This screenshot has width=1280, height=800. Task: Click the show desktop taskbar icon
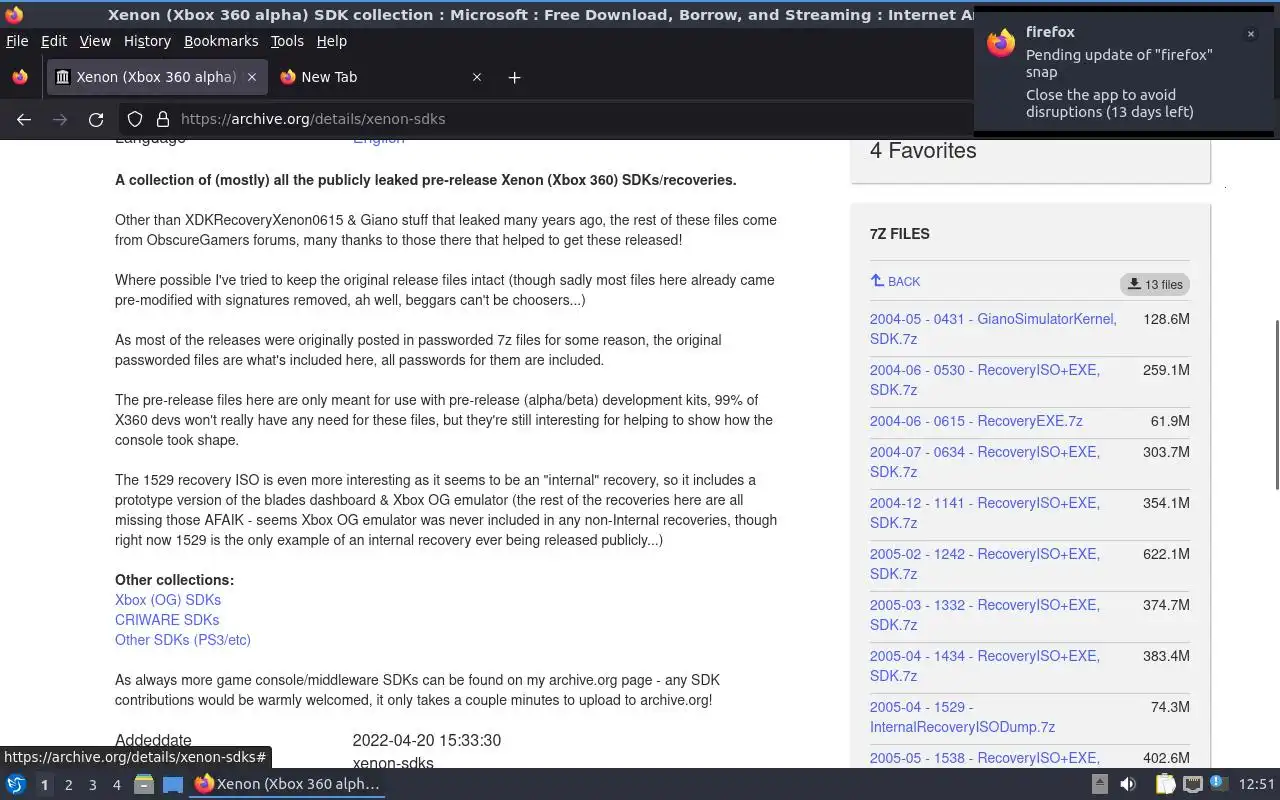pyautogui.click(x=173, y=785)
